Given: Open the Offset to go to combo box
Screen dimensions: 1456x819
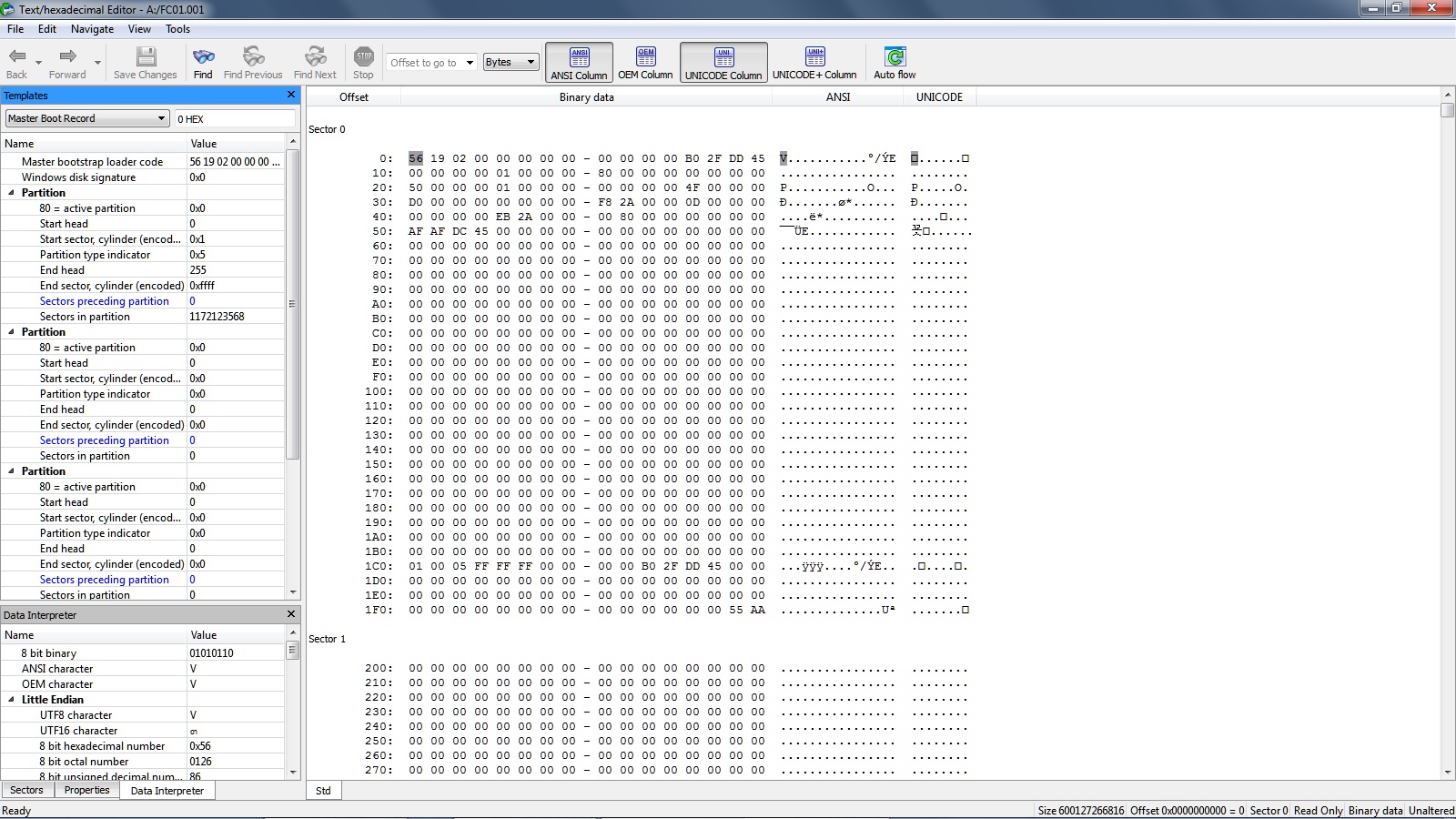Looking at the screenshot, I should [432, 63].
